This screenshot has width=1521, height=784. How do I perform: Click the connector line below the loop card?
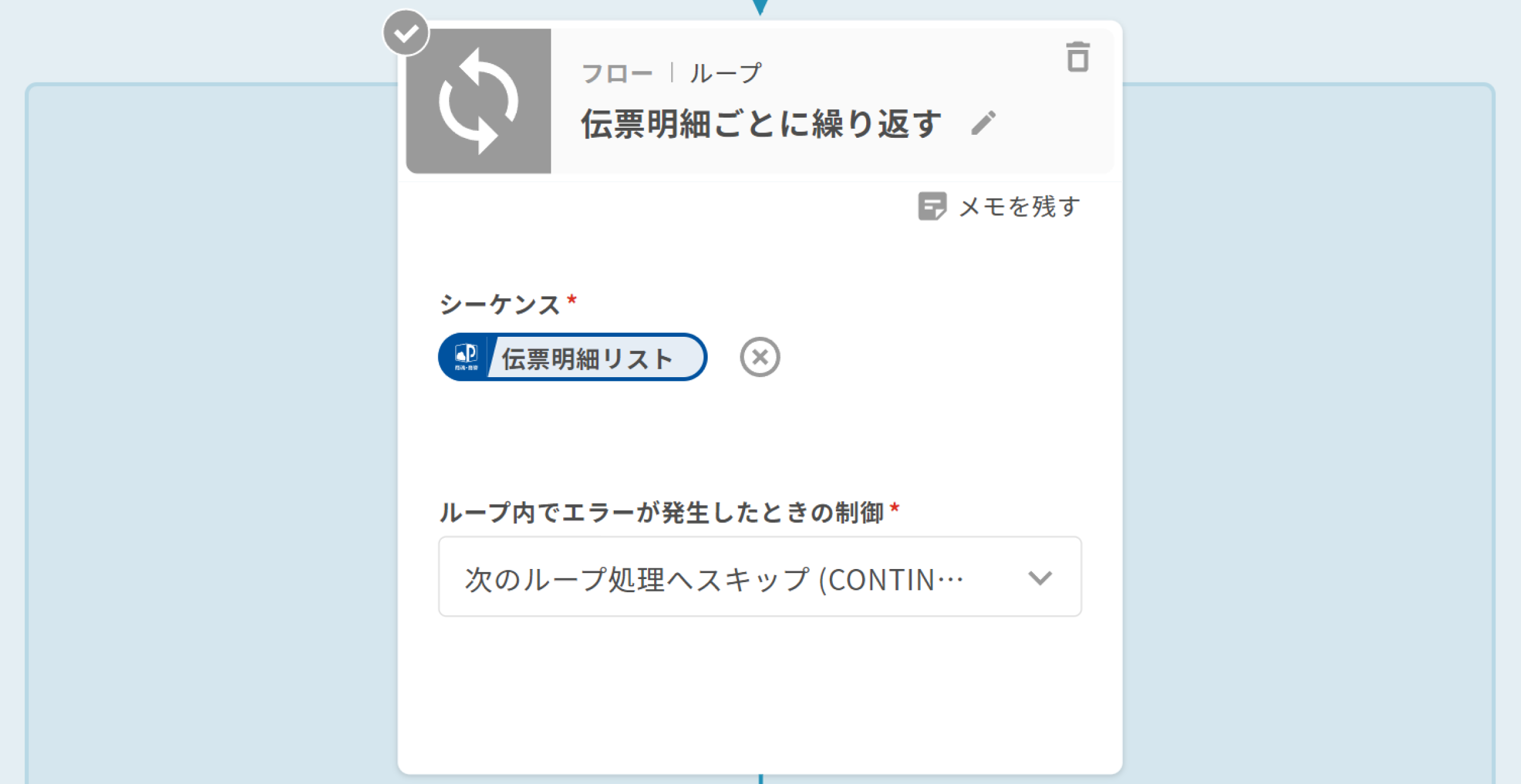(x=760, y=779)
